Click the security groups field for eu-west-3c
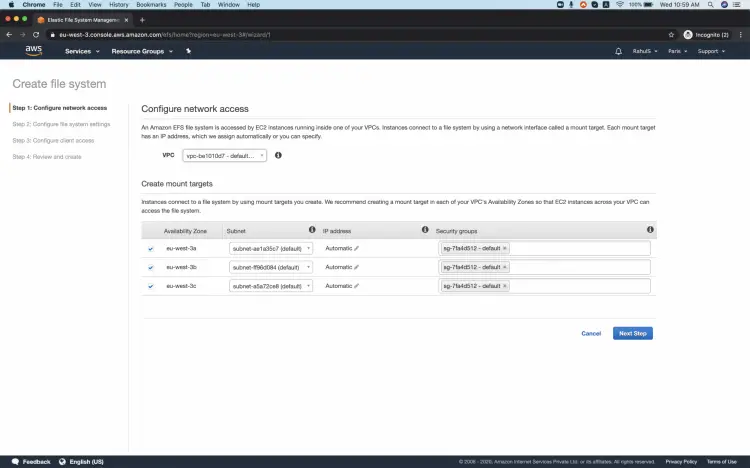This screenshot has height=468, width=750. point(545,286)
